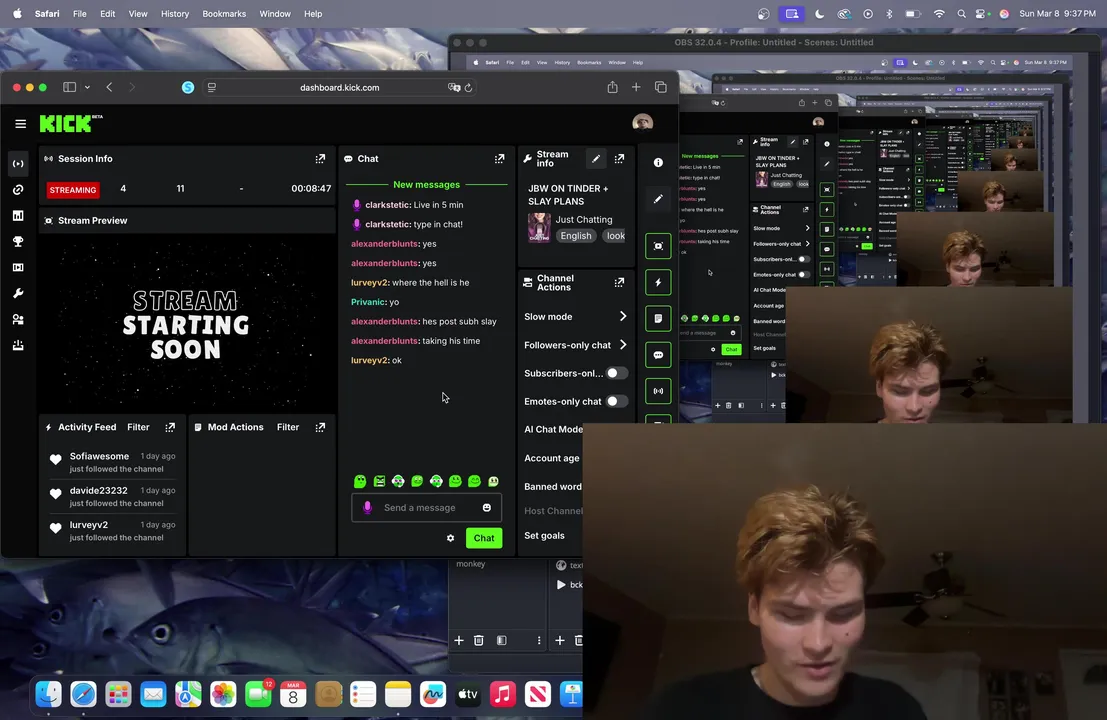This screenshot has height=720, width=1107.
Task: Click alexanderblunts: taking his time message
Action: [416, 341]
